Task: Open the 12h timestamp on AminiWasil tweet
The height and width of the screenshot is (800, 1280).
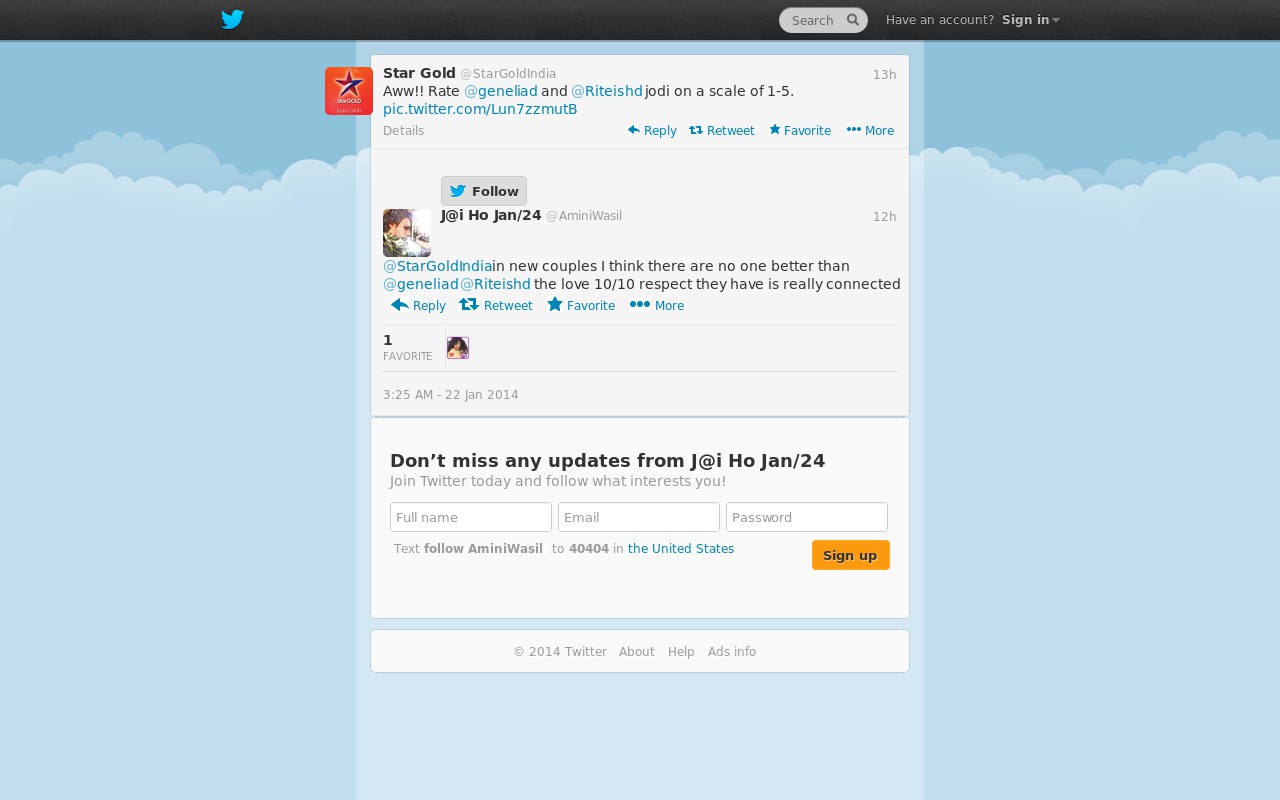Action: [884, 217]
